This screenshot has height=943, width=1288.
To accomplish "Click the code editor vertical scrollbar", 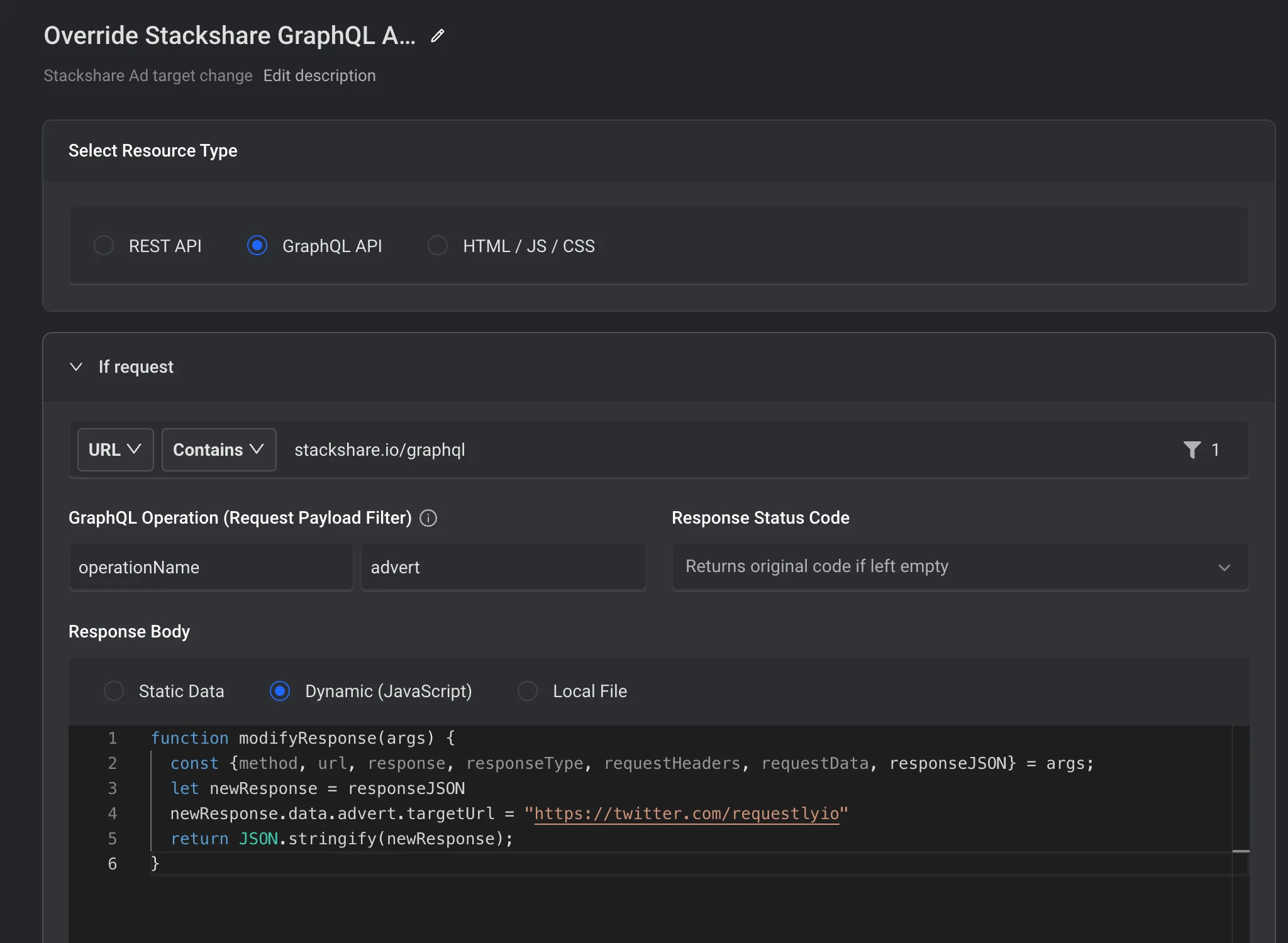I will coord(1240,817).
